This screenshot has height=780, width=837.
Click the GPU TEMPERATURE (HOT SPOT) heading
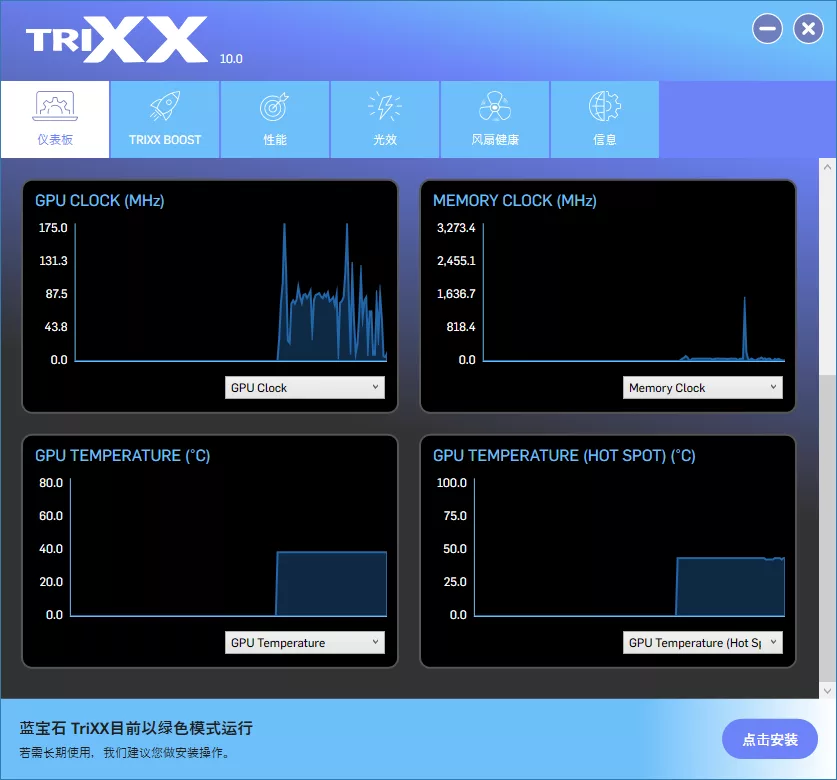[x=564, y=456]
